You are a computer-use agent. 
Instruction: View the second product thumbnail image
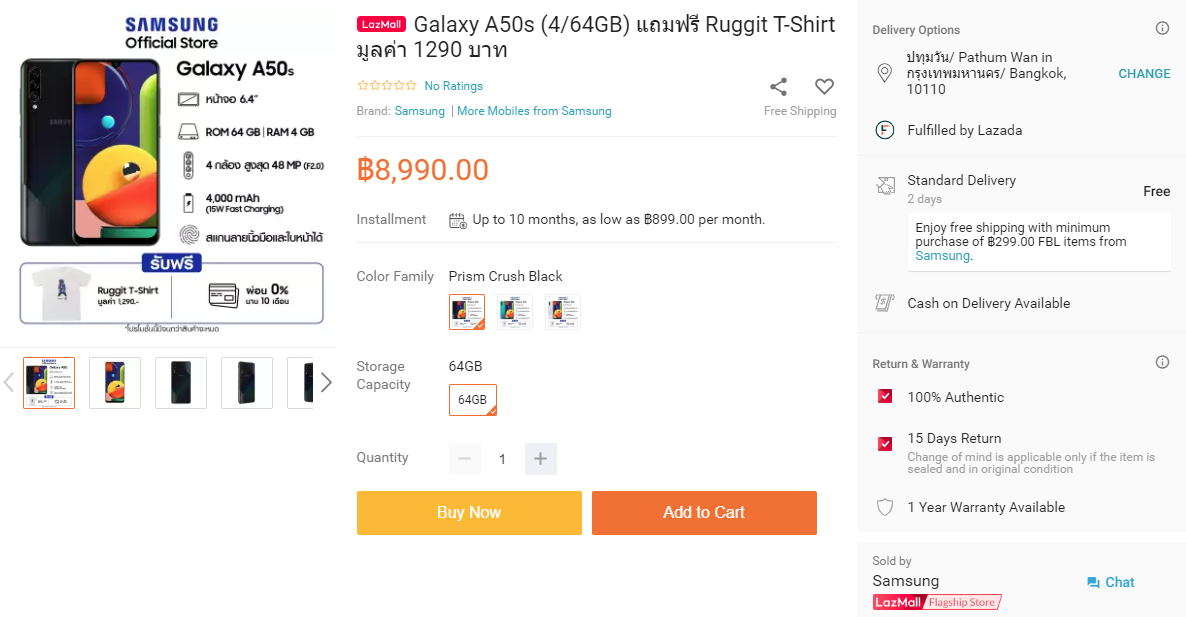115,383
